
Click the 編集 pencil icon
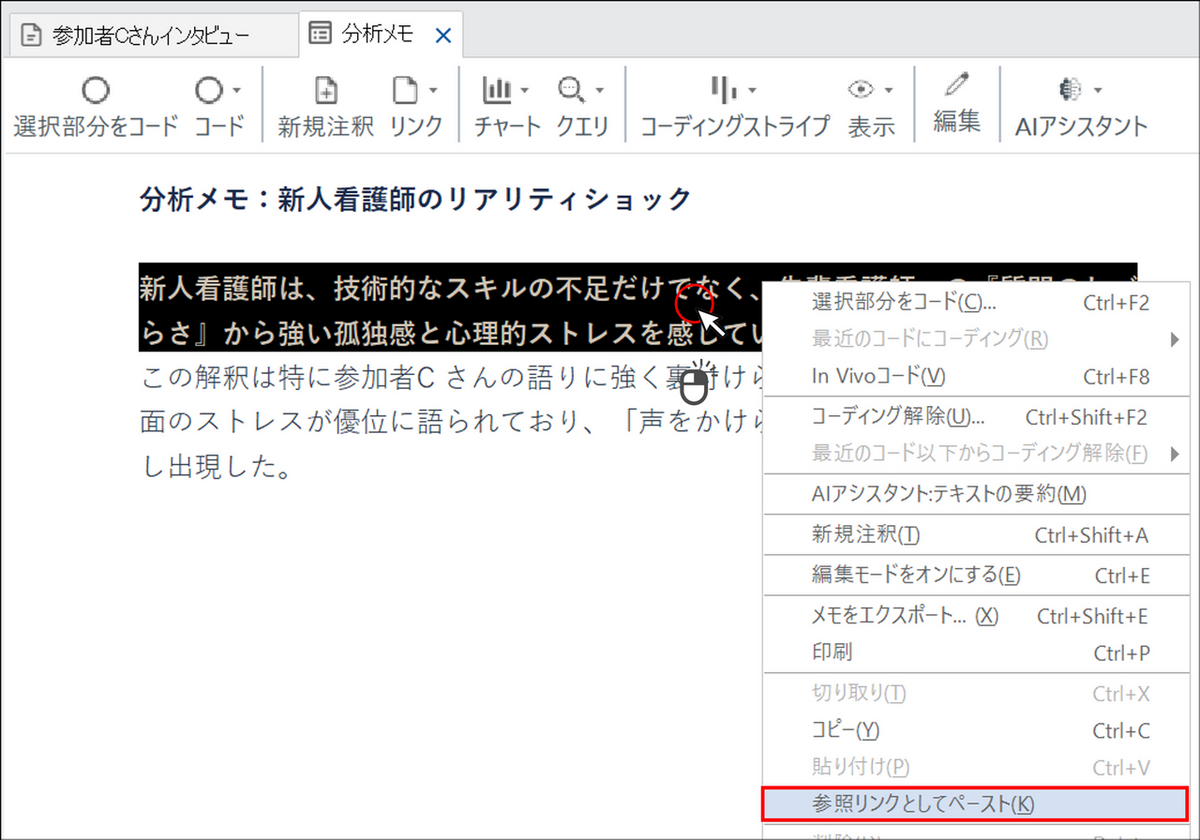[957, 86]
